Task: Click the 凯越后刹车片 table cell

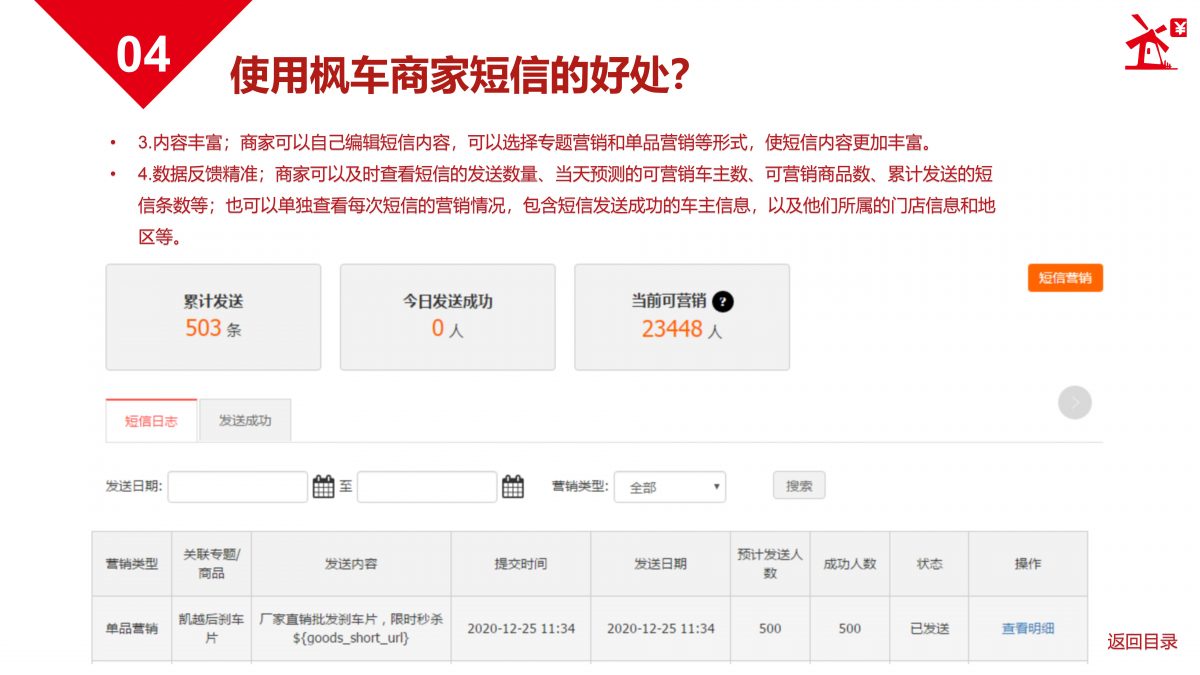Action: (x=212, y=629)
